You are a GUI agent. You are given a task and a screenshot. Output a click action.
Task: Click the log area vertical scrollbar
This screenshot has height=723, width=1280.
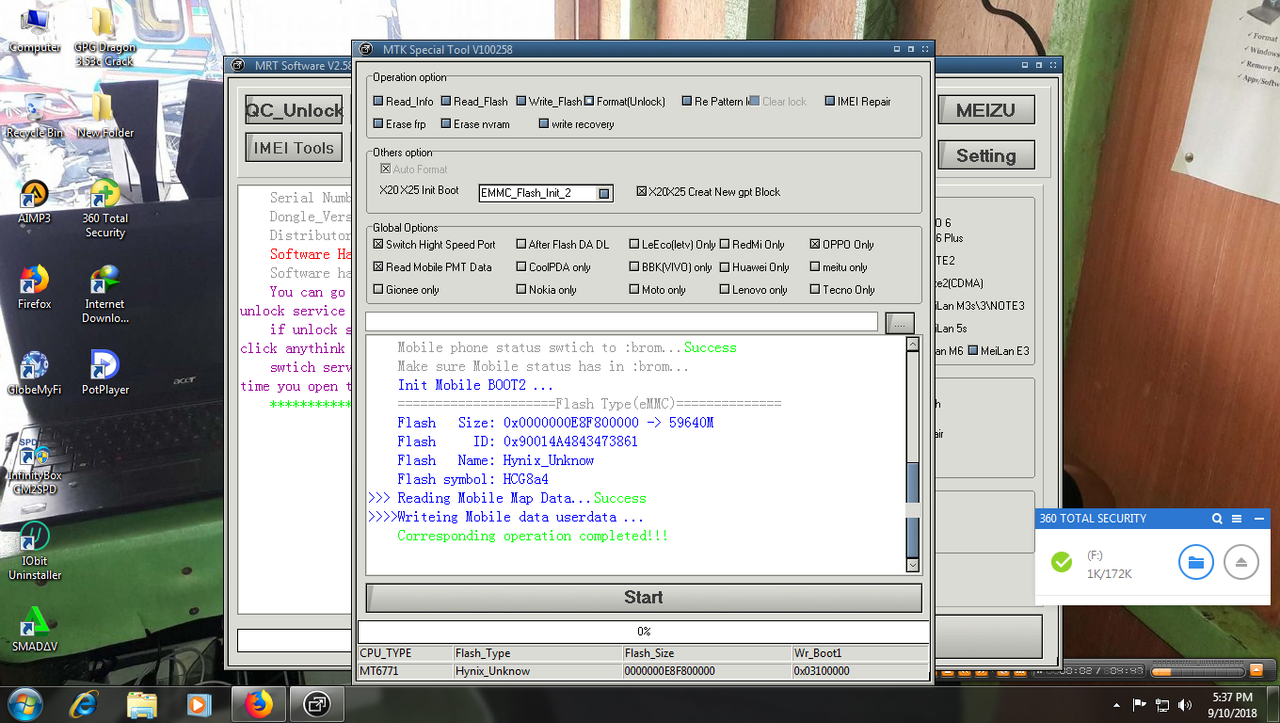point(912,455)
